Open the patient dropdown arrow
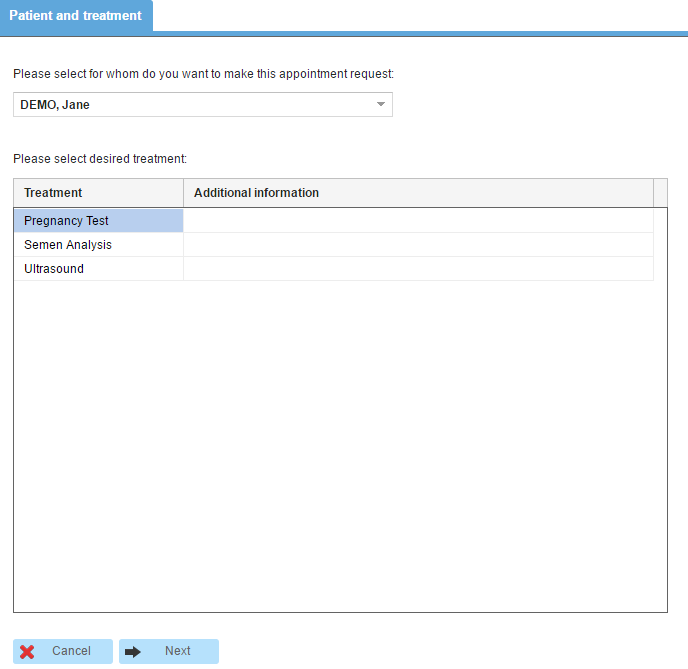The width and height of the screenshot is (688, 669). pyautogui.click(x=380, y=104)
